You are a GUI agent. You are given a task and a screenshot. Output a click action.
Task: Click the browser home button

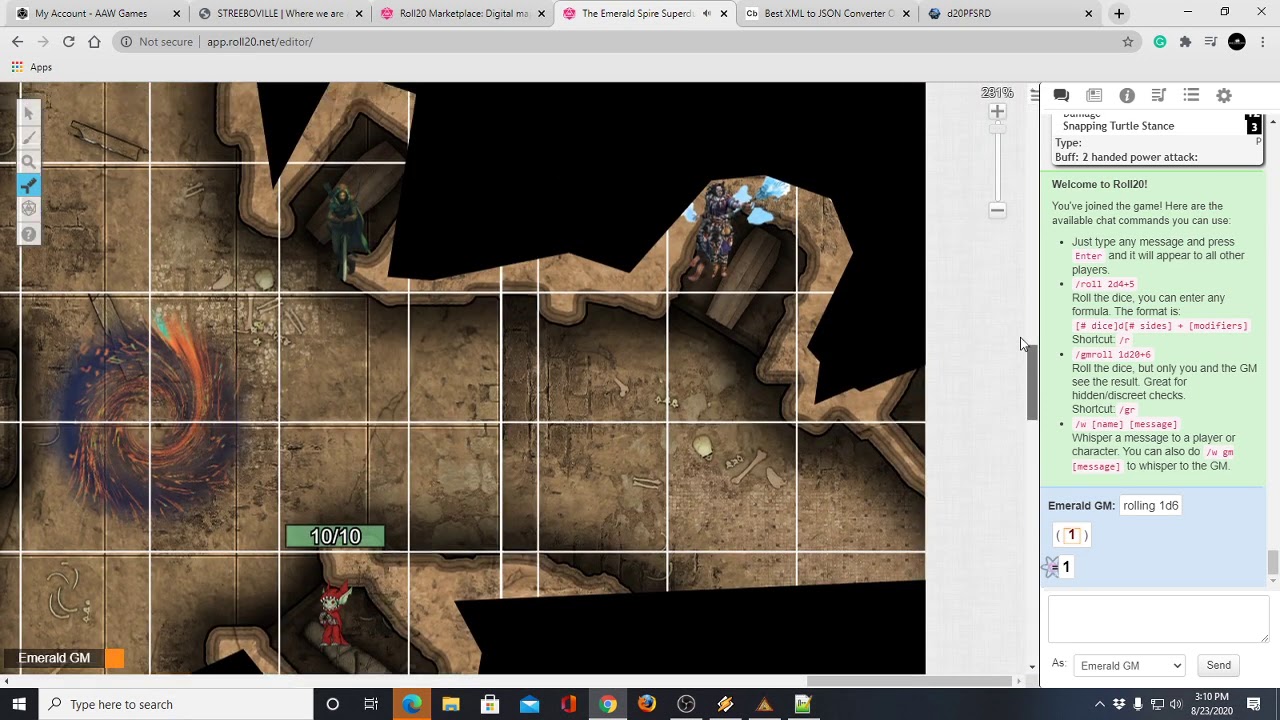[94, 41]
